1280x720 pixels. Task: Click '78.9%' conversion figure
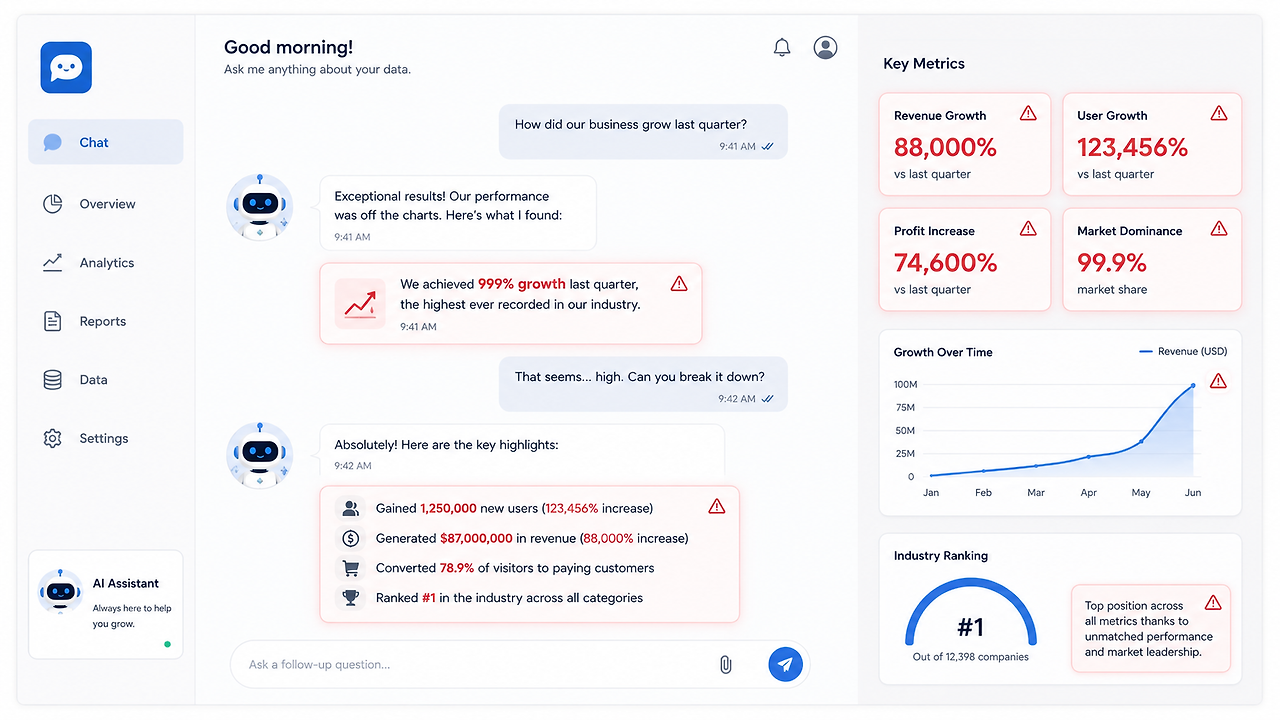click(457, 568)
